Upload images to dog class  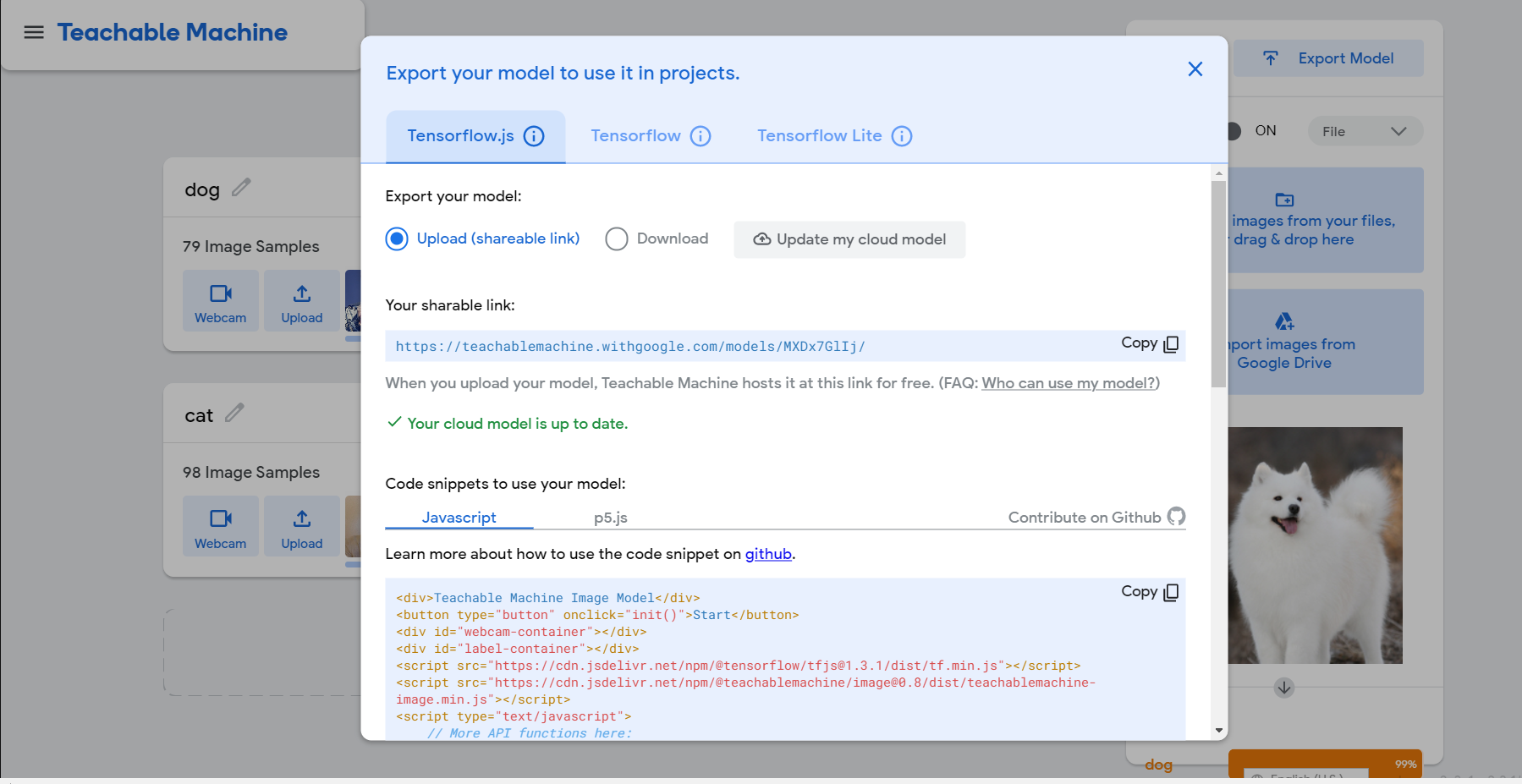pos(302,301)
